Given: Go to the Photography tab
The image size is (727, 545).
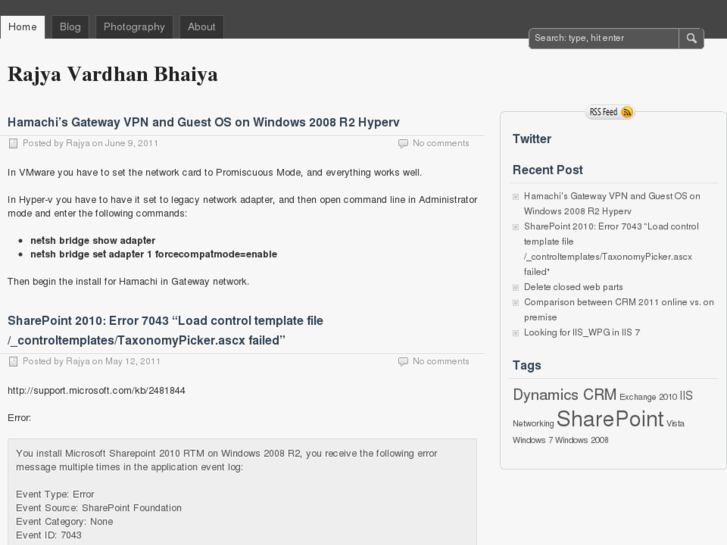Looking at the screenshot, I should [x=134, y=27].
